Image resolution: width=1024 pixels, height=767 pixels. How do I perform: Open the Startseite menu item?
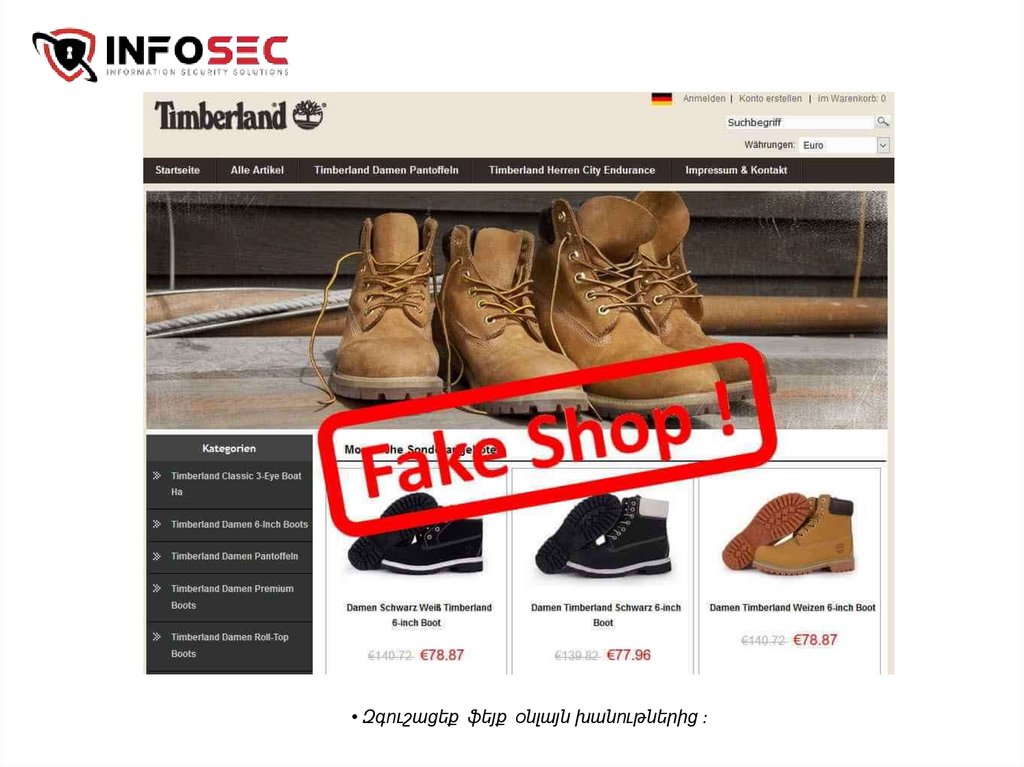pyautogui.click(x=178, y=170)
